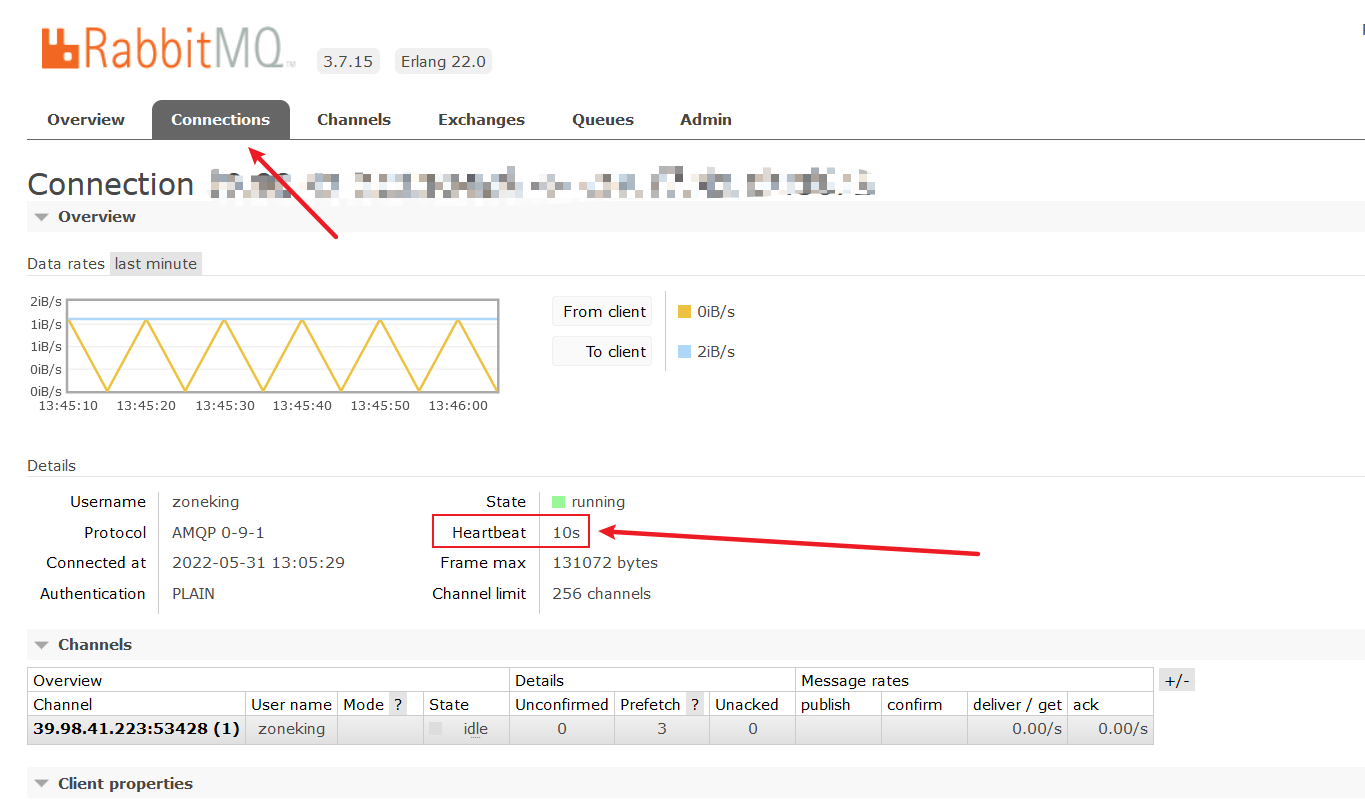
Task: Click the AMQP 0-9-1 protocol value
Action: click(218, 533)
